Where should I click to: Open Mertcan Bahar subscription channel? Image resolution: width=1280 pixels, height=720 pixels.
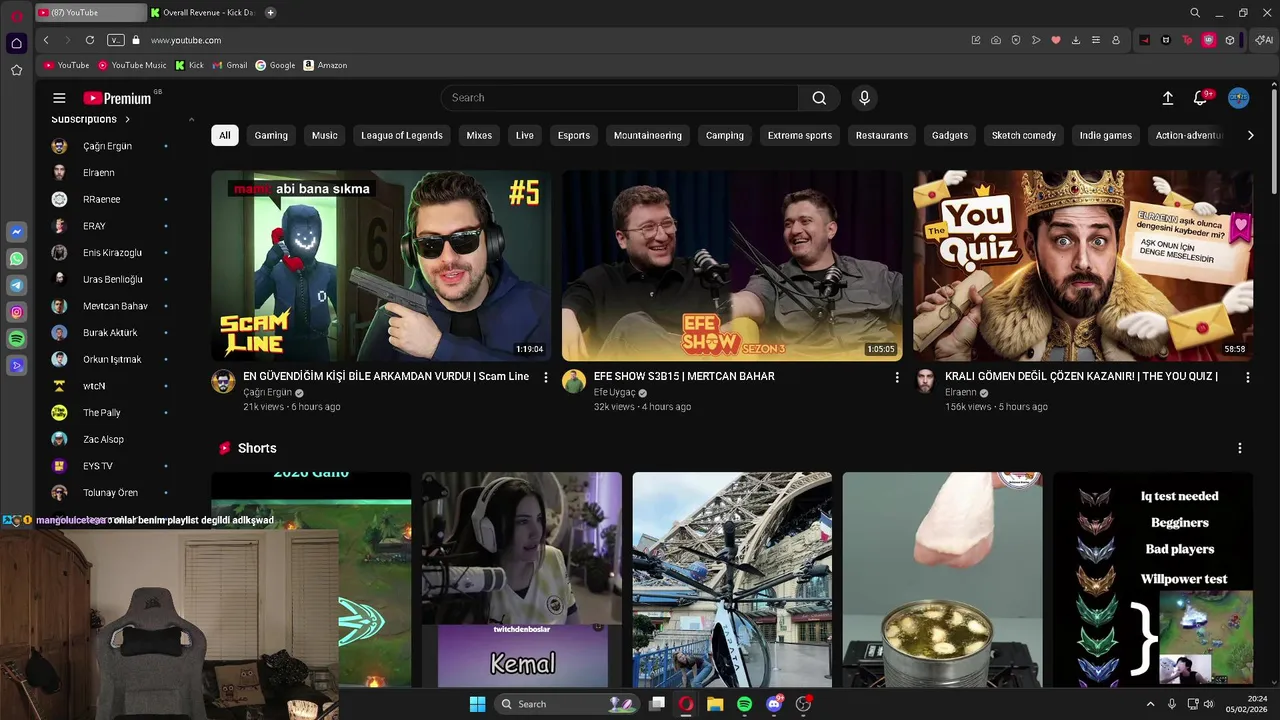(110, 306)
